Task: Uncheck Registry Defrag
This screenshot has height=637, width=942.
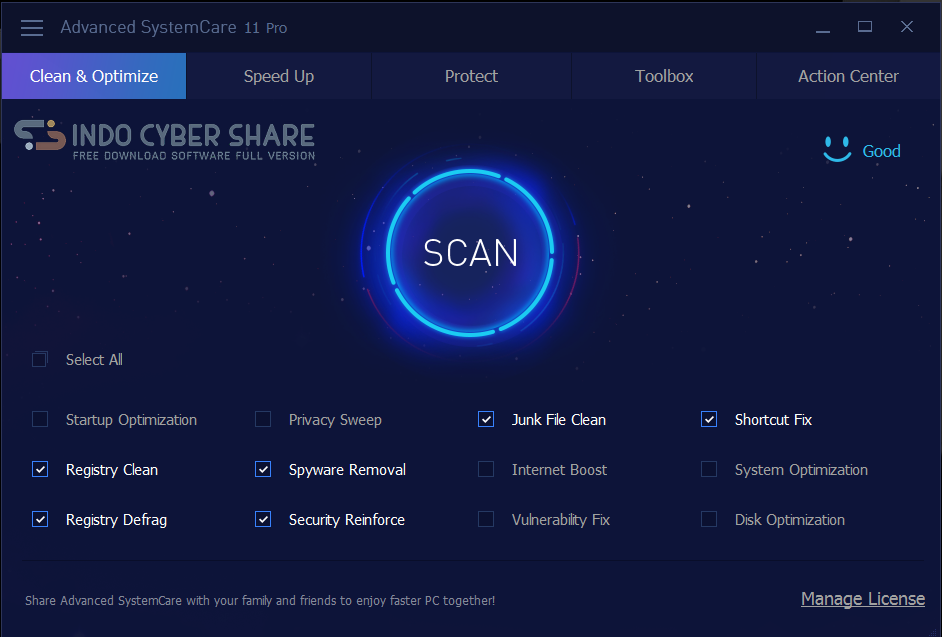Action: pyautogui.click(x=40, y=519)
